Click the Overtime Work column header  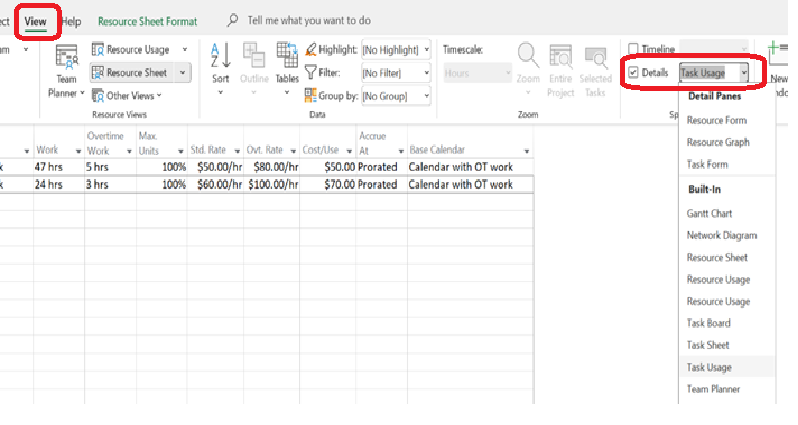click(x=109, y=144)
